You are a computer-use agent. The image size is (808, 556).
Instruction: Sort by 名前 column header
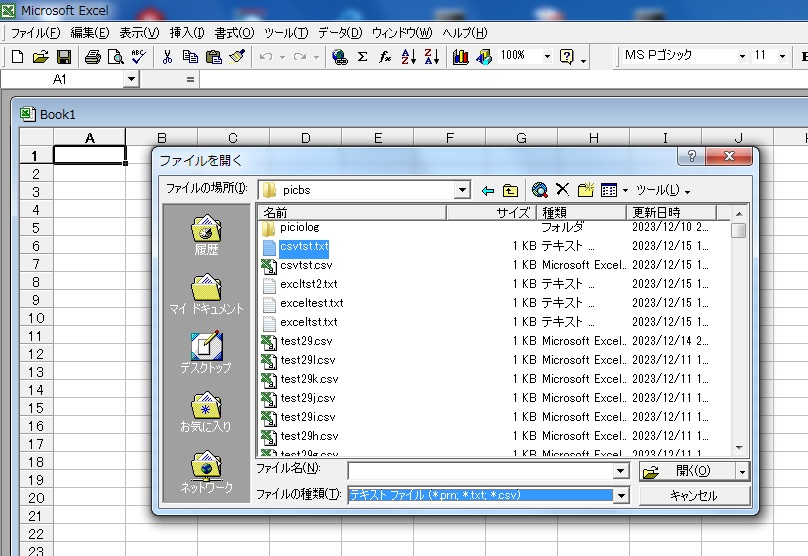(352, 212)
